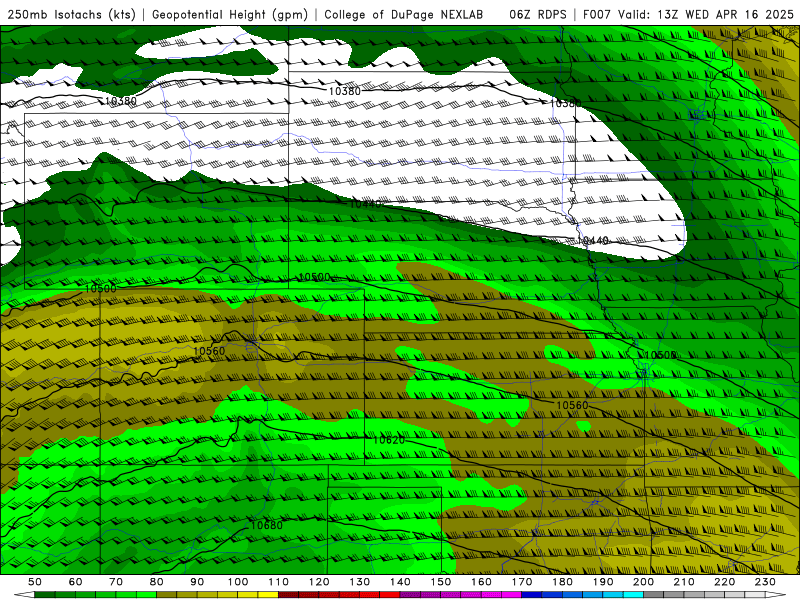Click the 'F007' forecast hour label
800x600 pixels.
597,15
